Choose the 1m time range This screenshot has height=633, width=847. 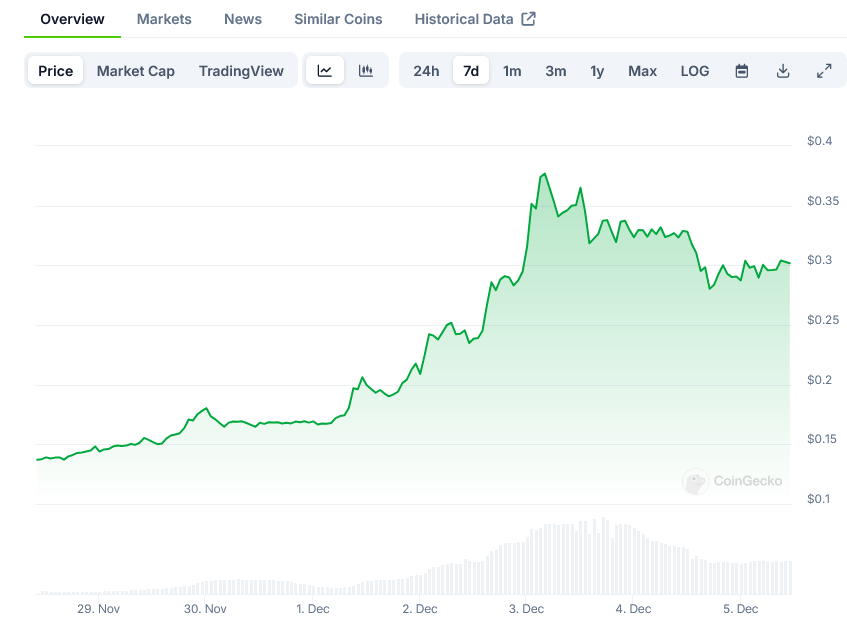(x=512, y=71)
